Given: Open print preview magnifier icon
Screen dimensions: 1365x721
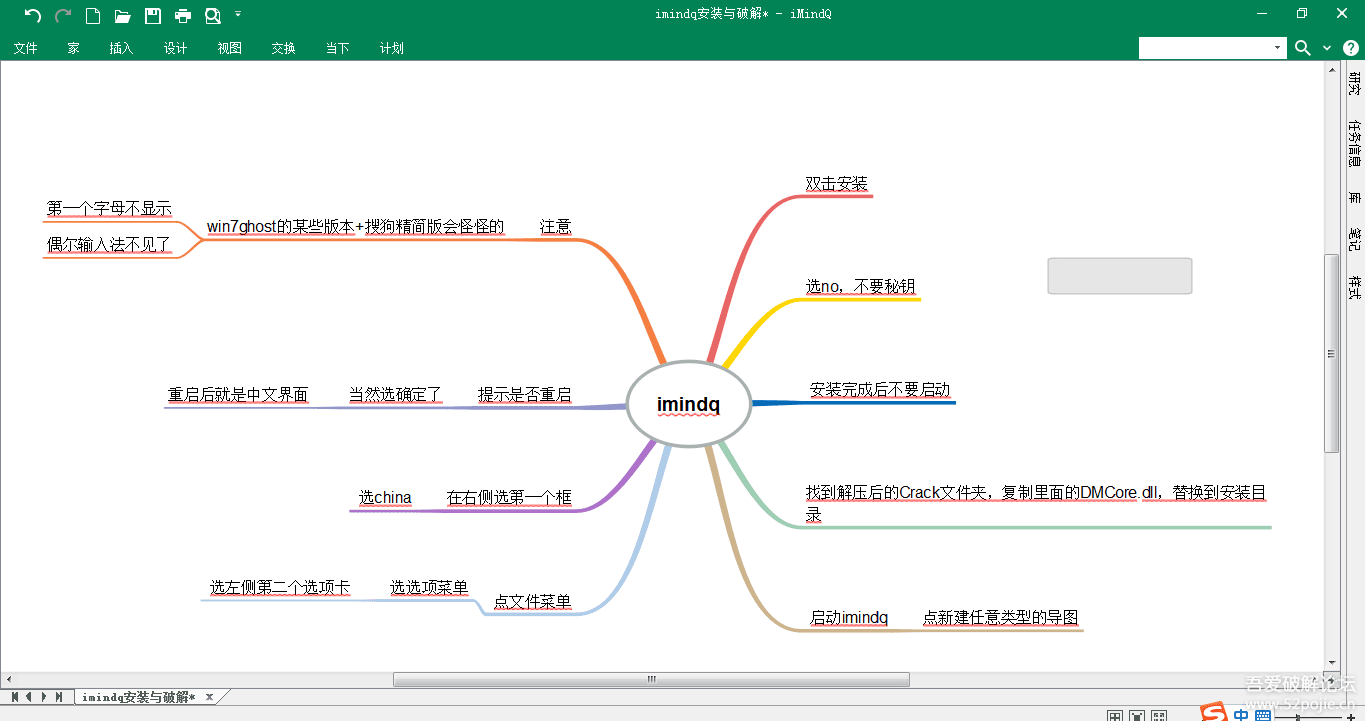Looking at the screenshot, I should pyautogui.click(x=213, y=15).
